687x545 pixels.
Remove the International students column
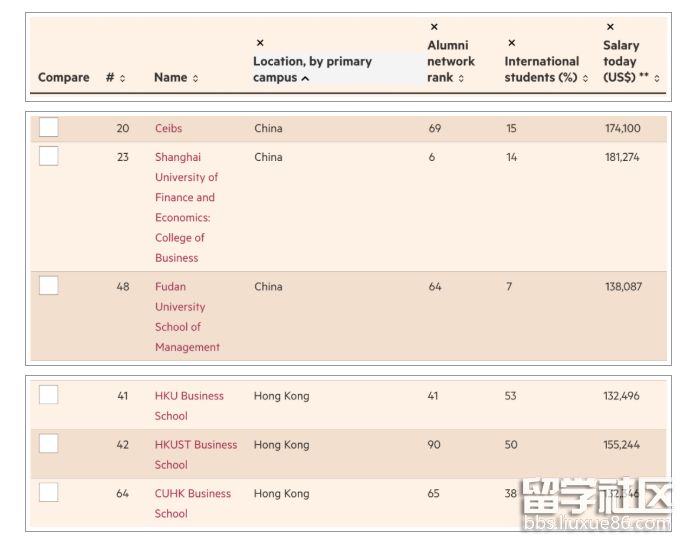click(x=511, y=43)
